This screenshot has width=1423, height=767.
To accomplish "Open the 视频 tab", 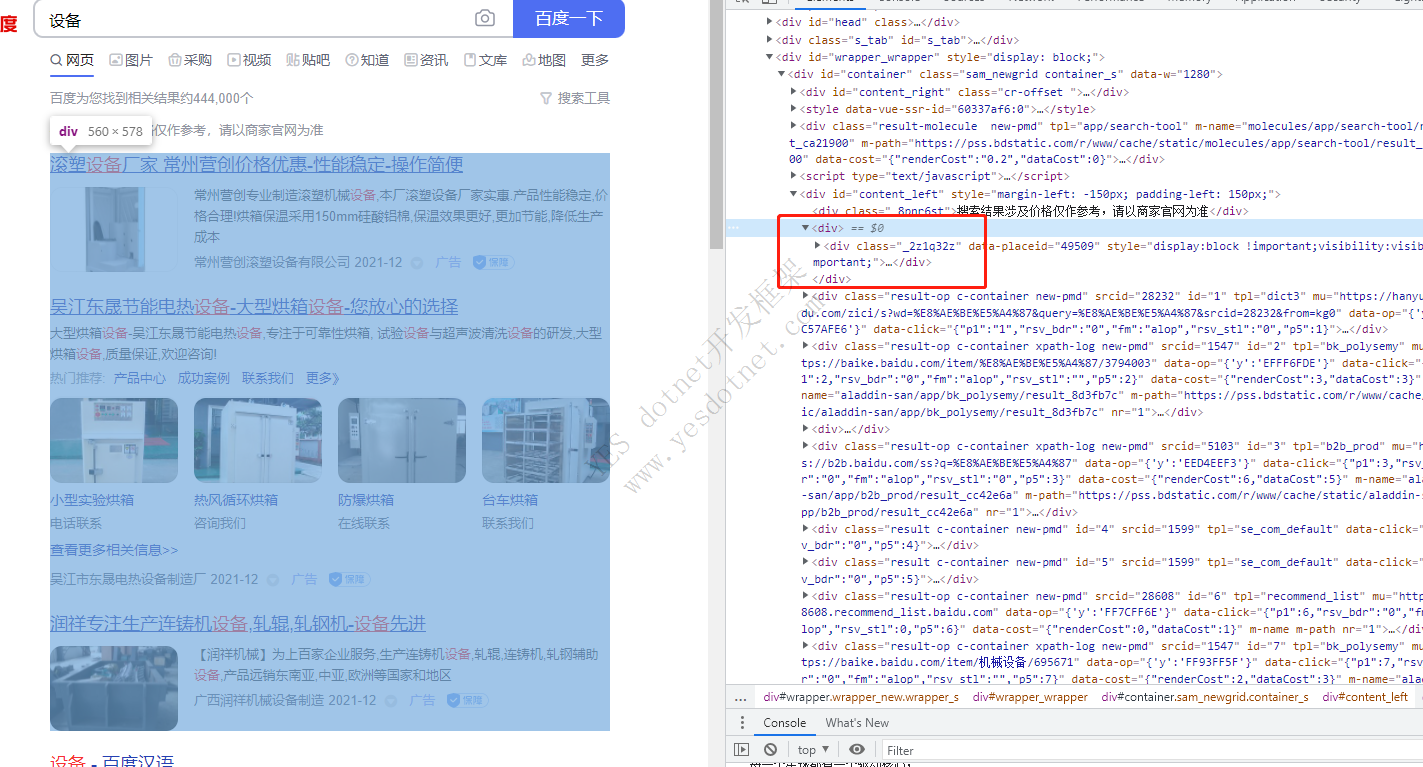I will click(249, 60).
